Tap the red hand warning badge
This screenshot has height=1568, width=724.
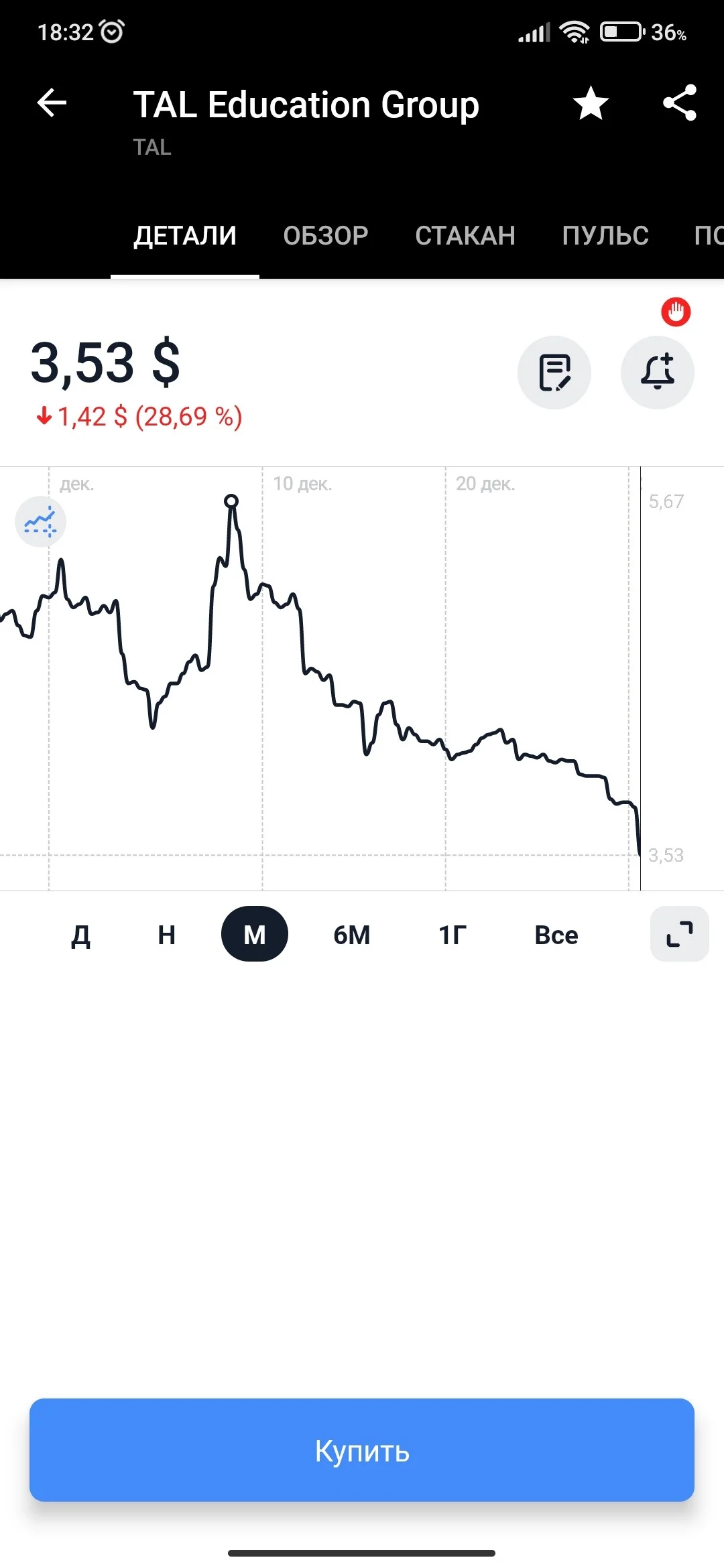(676, 312)
